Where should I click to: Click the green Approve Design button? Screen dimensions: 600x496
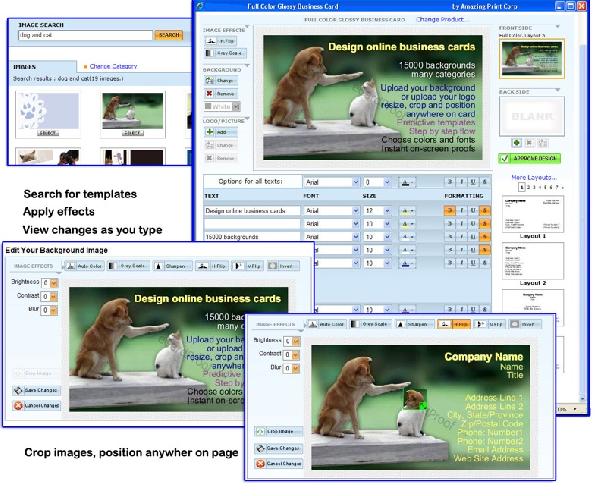pos(529,158)
